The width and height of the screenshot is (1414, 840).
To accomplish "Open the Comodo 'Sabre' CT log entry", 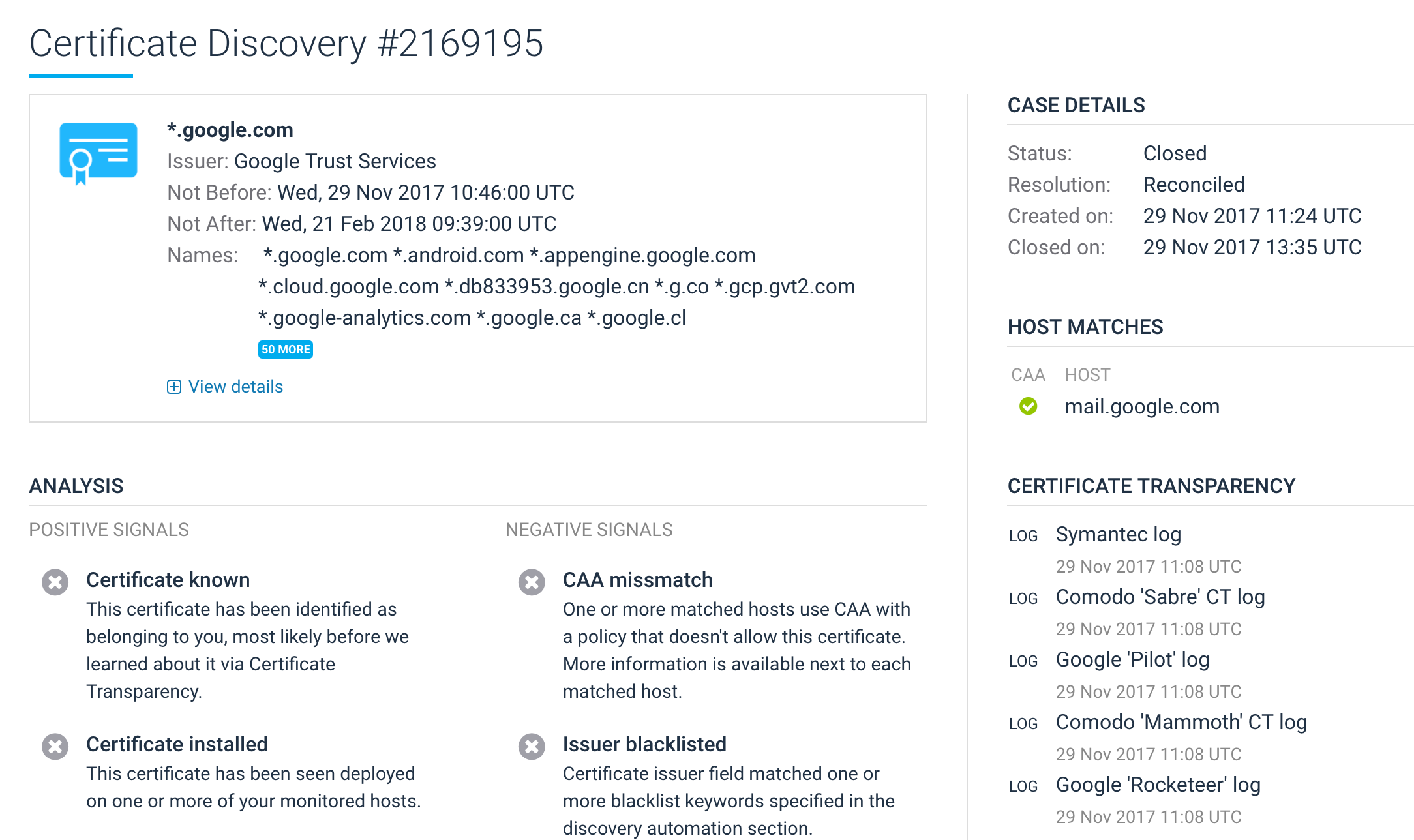I will (1160, 597).
